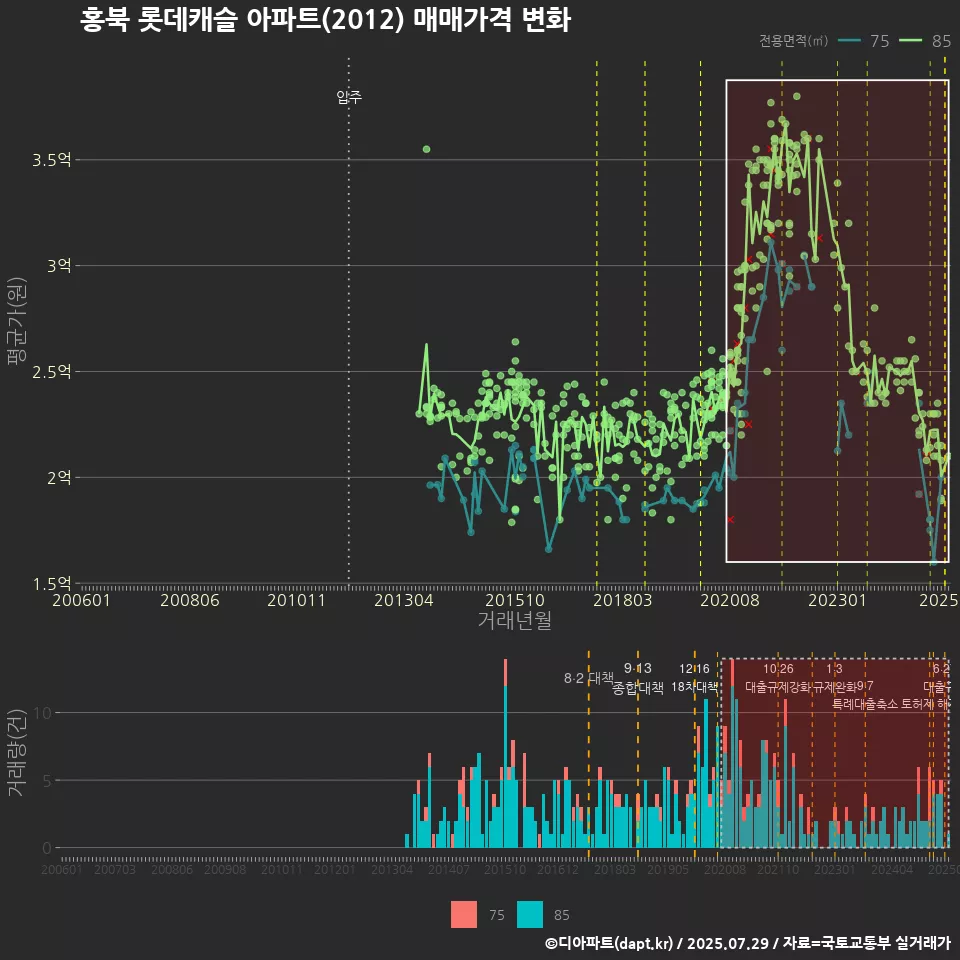
Task: Click 202404 on the volume chart axis
Action: [x=892, y=869]
